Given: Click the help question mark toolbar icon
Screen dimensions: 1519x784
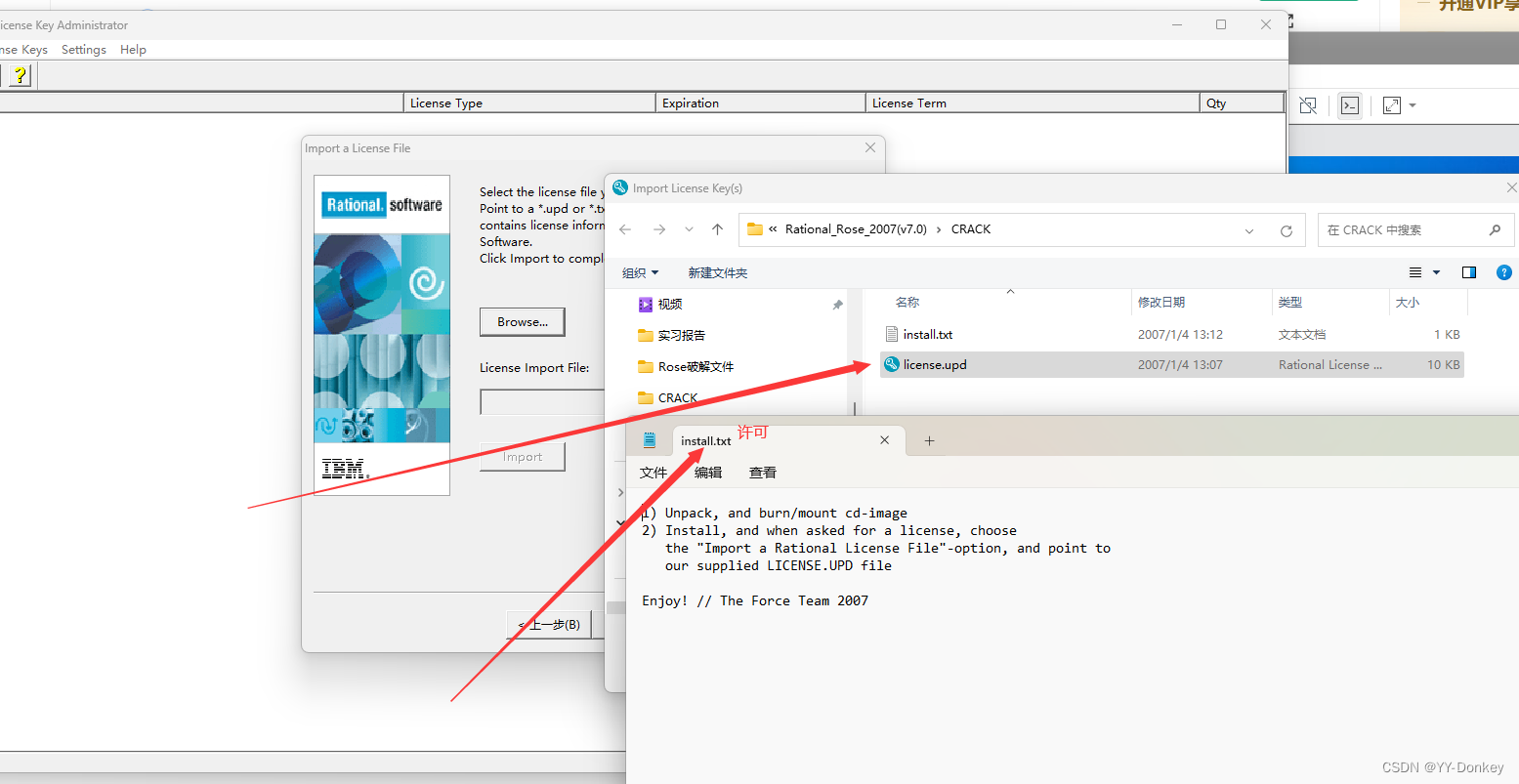Looking at the screenshot, I should [21, 75].
